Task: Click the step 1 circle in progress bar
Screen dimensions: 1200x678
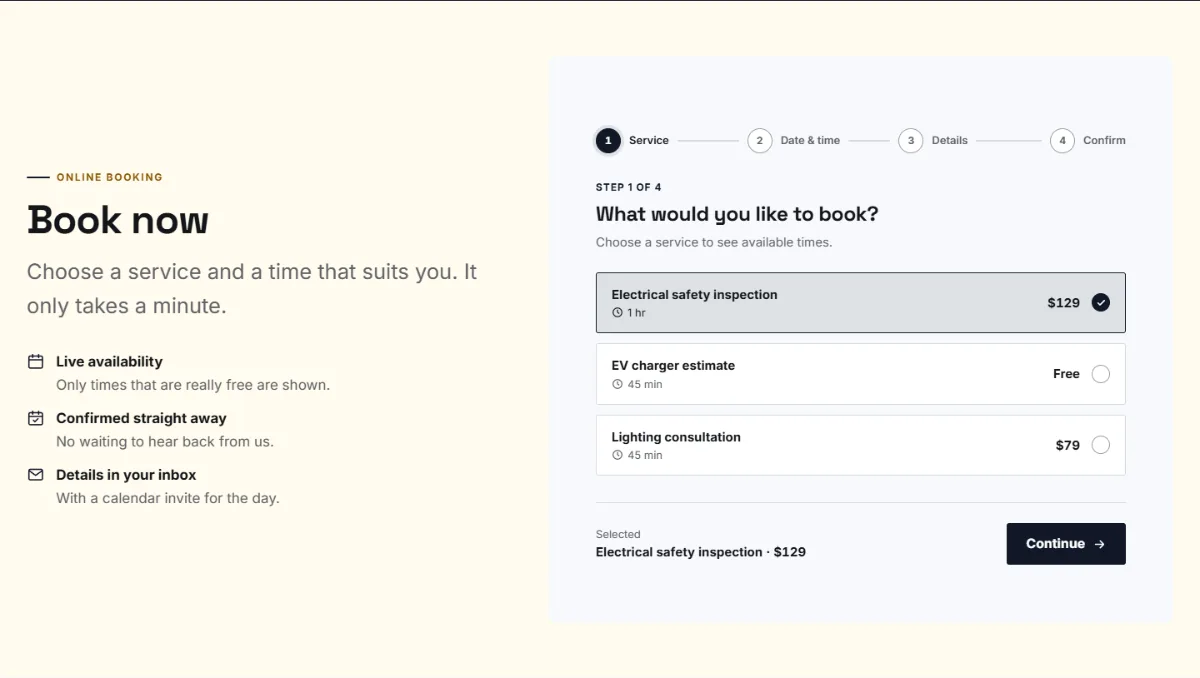Action: (x=608, y=141)
